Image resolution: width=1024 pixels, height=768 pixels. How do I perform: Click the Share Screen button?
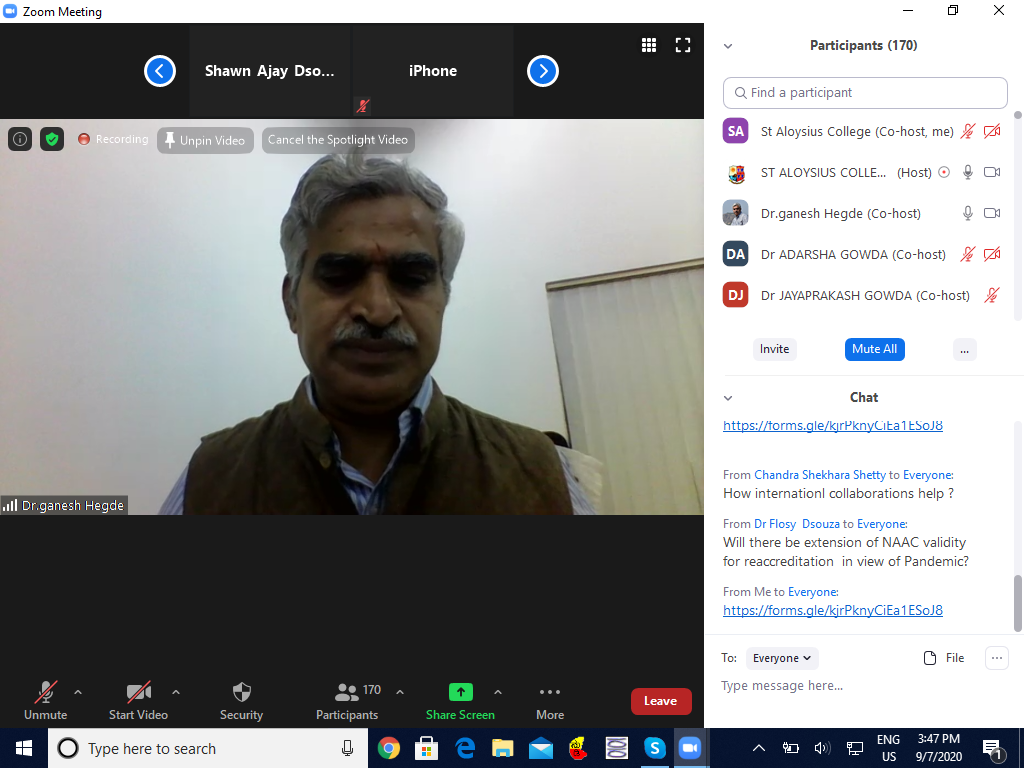pyautogui.click(x=460, y=701)
